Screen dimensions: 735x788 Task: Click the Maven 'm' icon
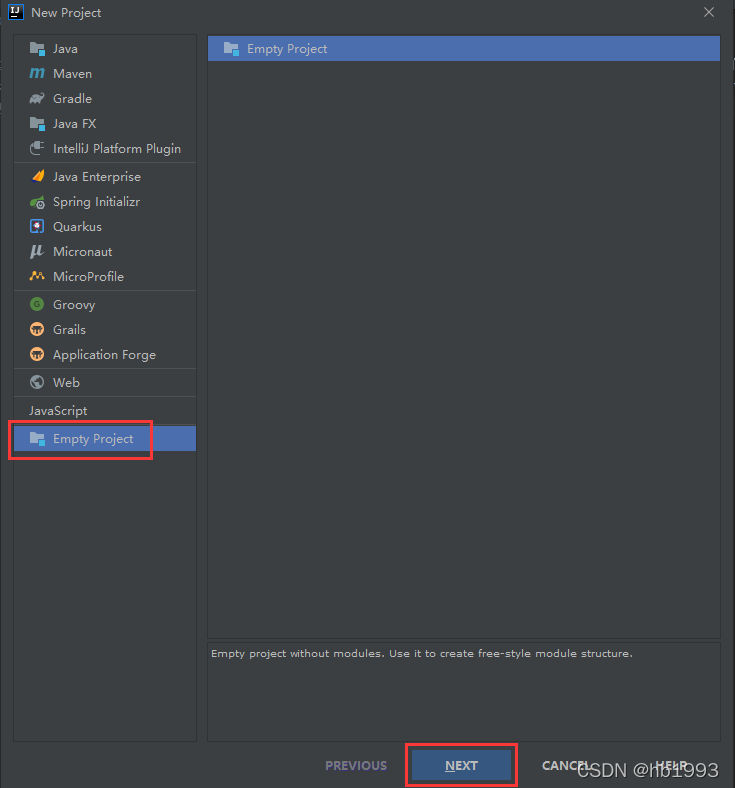(x=37, y=73)
